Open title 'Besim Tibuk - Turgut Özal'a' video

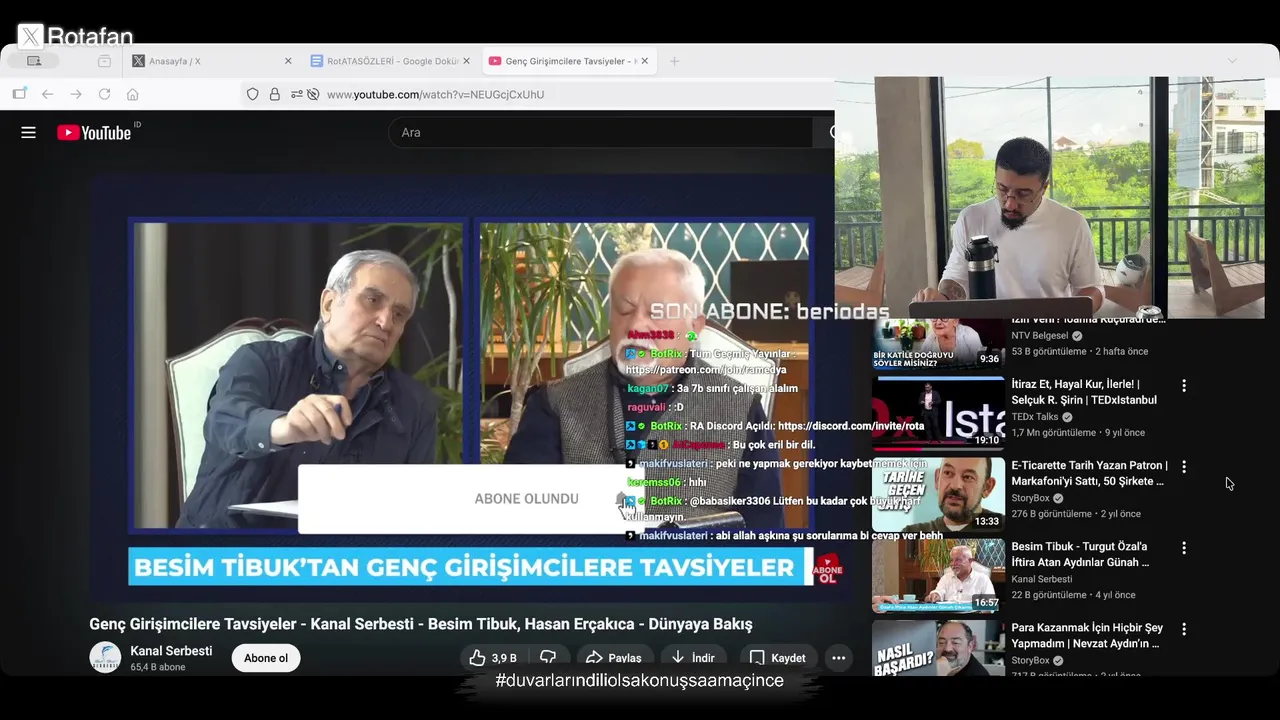coord(1080,554)
